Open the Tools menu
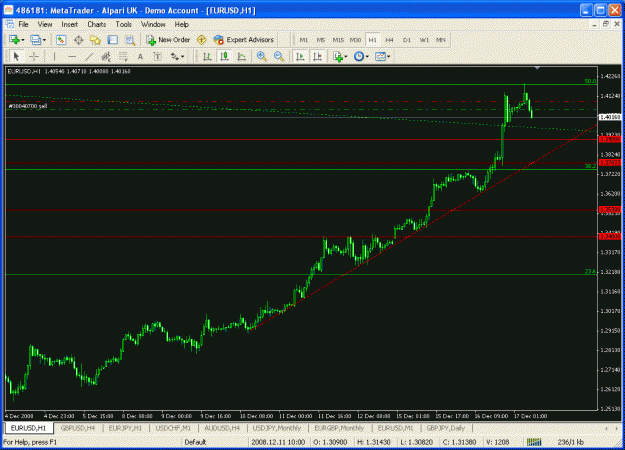The image size is (625, 450). coord(124,24)
